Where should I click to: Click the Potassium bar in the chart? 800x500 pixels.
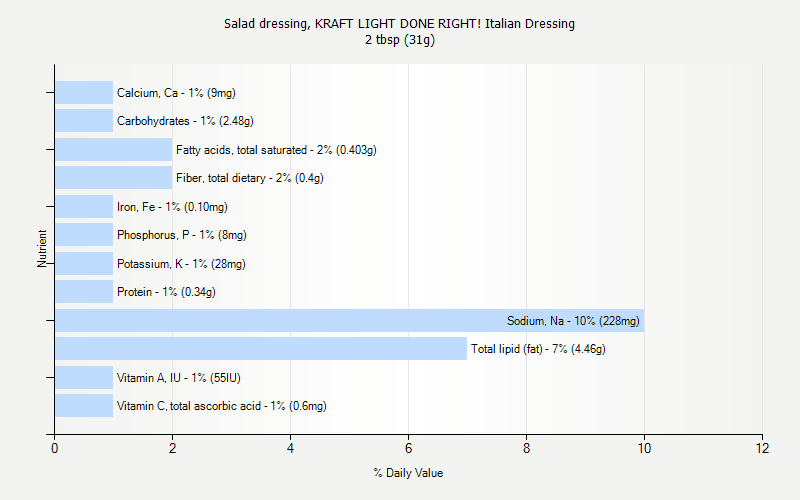point(84,263)
